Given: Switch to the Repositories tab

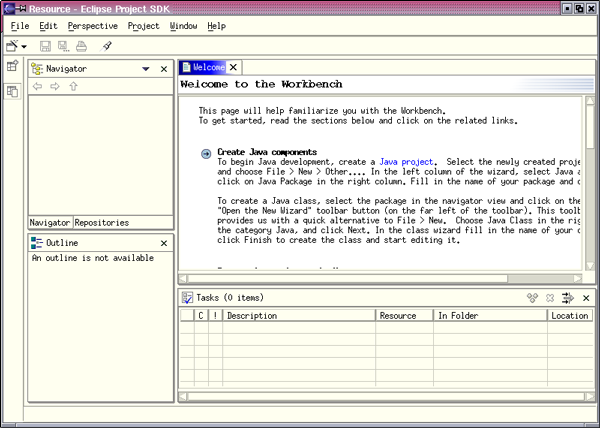Looking at the screenshot, I should 101,222.
